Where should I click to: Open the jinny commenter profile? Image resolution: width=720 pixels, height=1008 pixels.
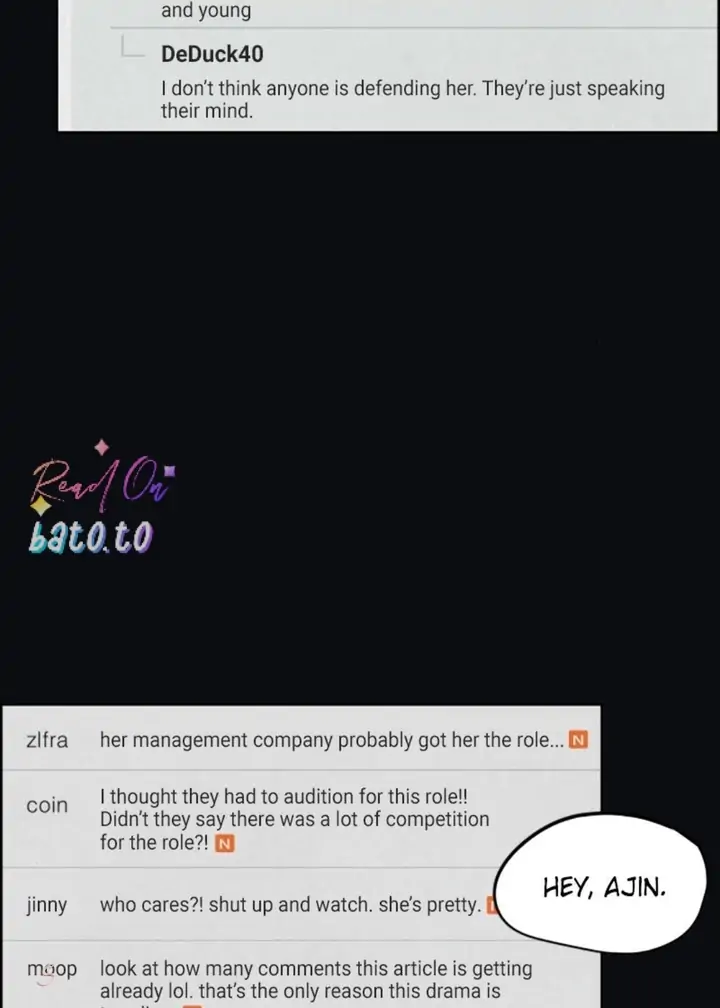[46, 906]
